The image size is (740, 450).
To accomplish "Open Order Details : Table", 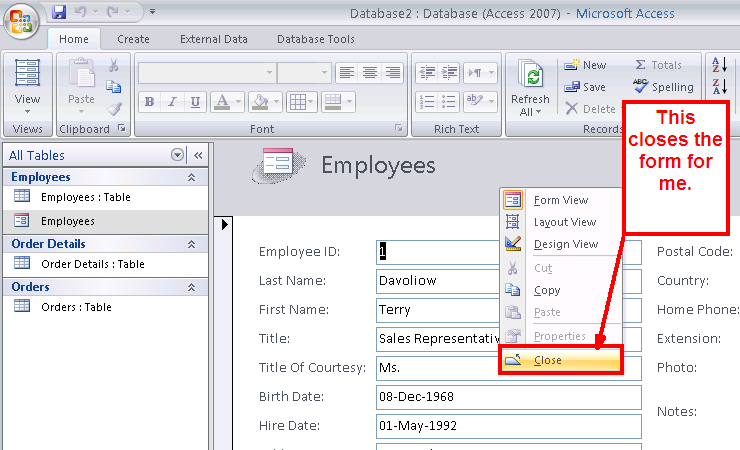I will click(106, 264).
